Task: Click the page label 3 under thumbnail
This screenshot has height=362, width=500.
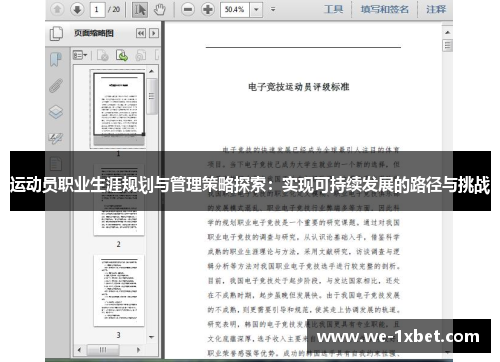Action: [118, 335]
